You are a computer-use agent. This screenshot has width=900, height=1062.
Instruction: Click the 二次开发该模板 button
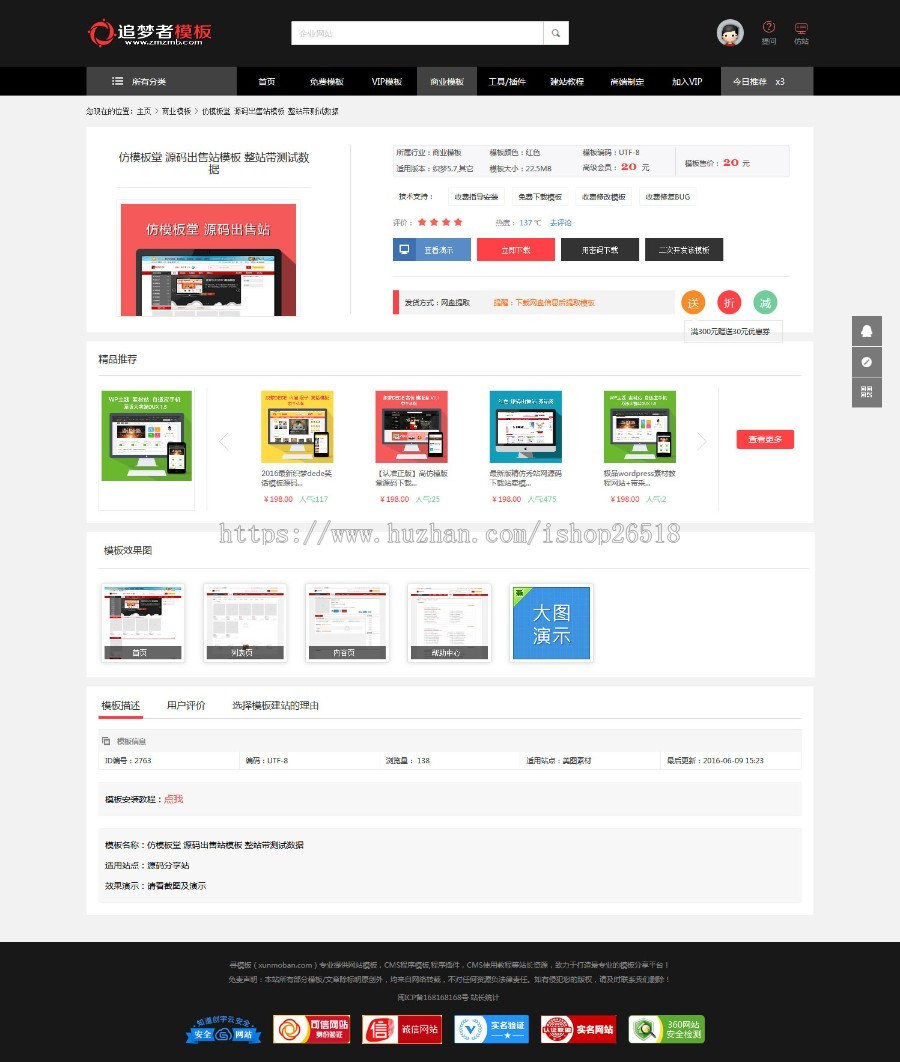pyautogui.click(x=684, y=249)
